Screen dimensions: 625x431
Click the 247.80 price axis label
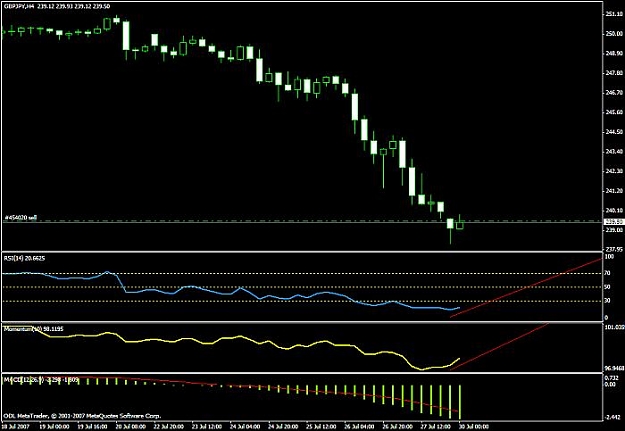[614, 73]
